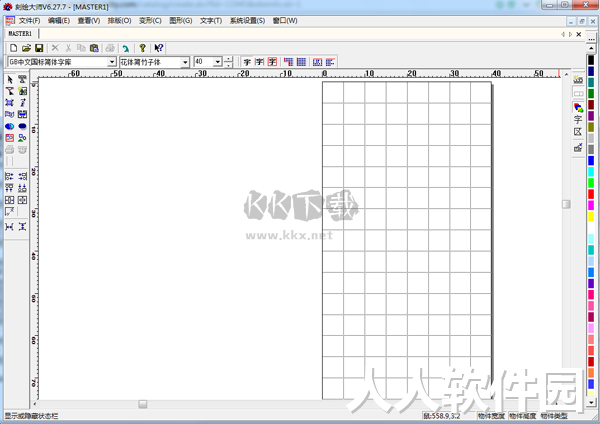Click the corner scale tool icon

(10, 212)
